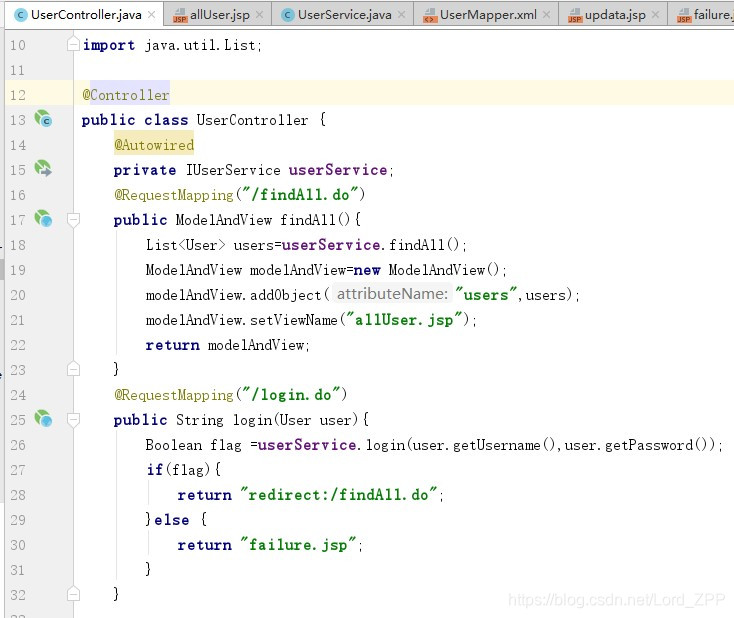
Task: Close the updata.jsp tab
Action: (655, 15)
